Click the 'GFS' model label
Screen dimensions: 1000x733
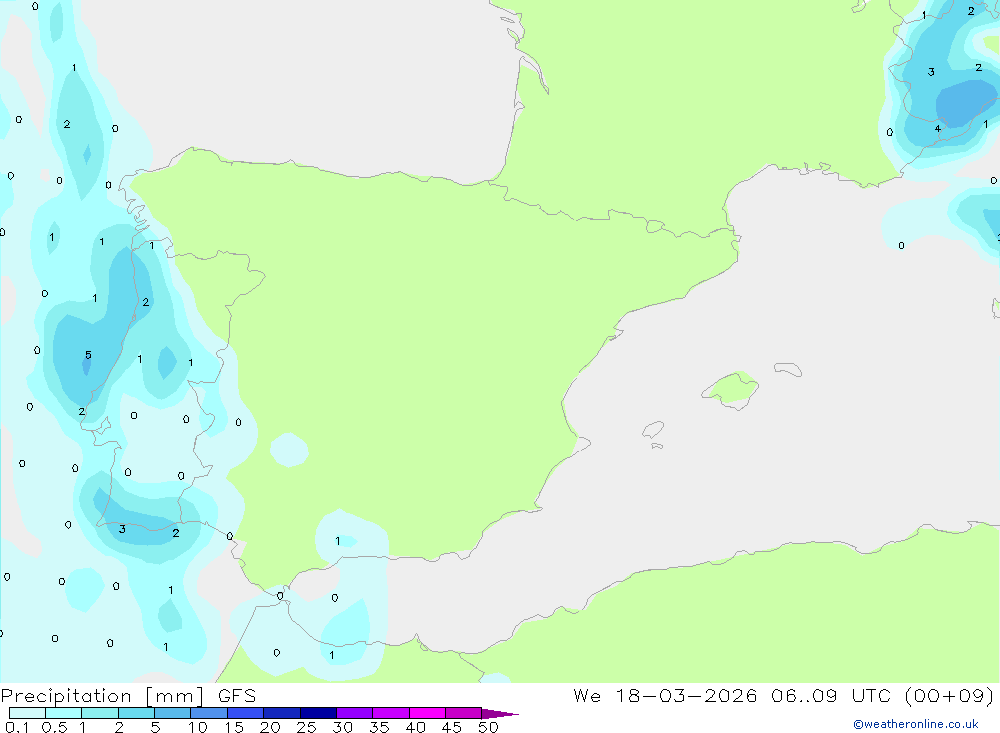pos(237,696)
